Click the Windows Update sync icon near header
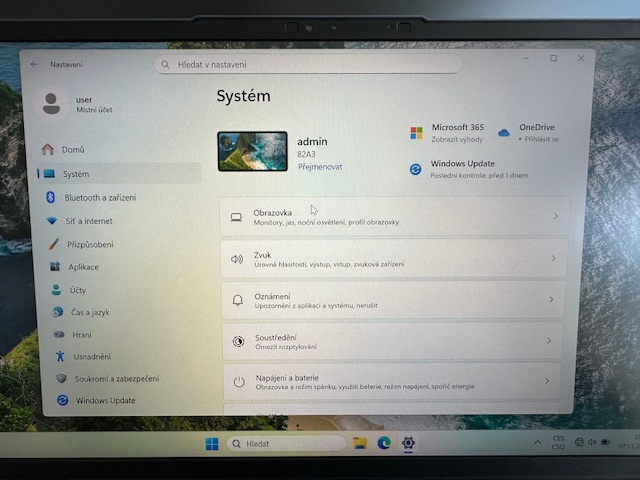640x480 pixels. [x=415, y=169]
